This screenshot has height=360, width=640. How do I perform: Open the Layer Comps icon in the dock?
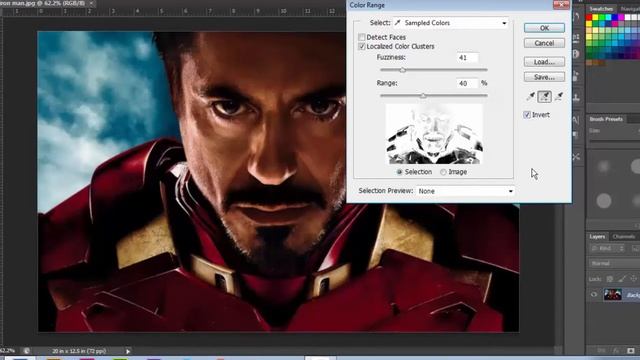point(576,135)
